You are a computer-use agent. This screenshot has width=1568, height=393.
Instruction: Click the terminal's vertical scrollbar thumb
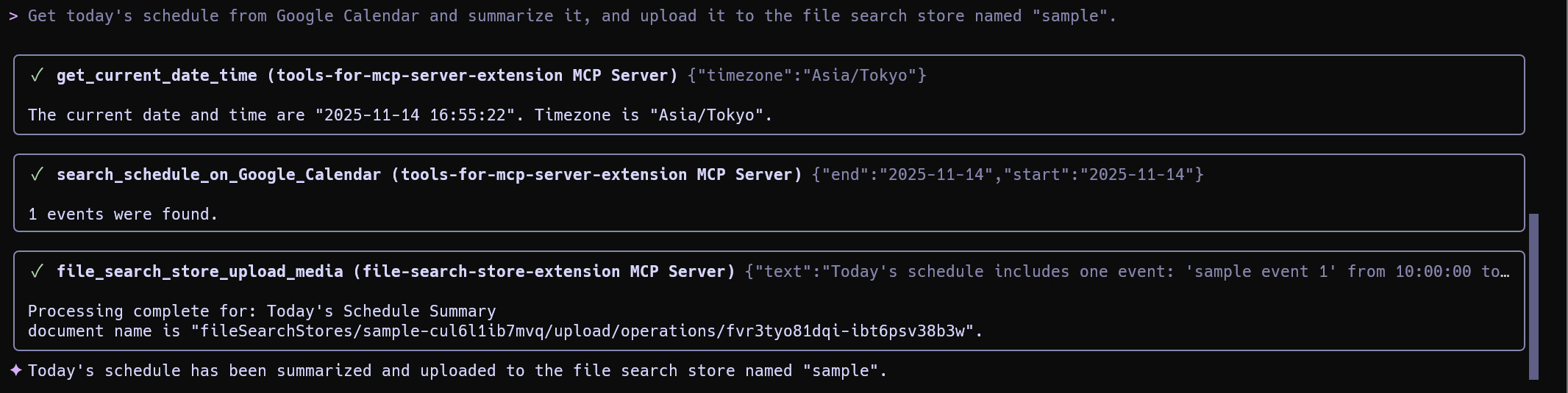1533,296
